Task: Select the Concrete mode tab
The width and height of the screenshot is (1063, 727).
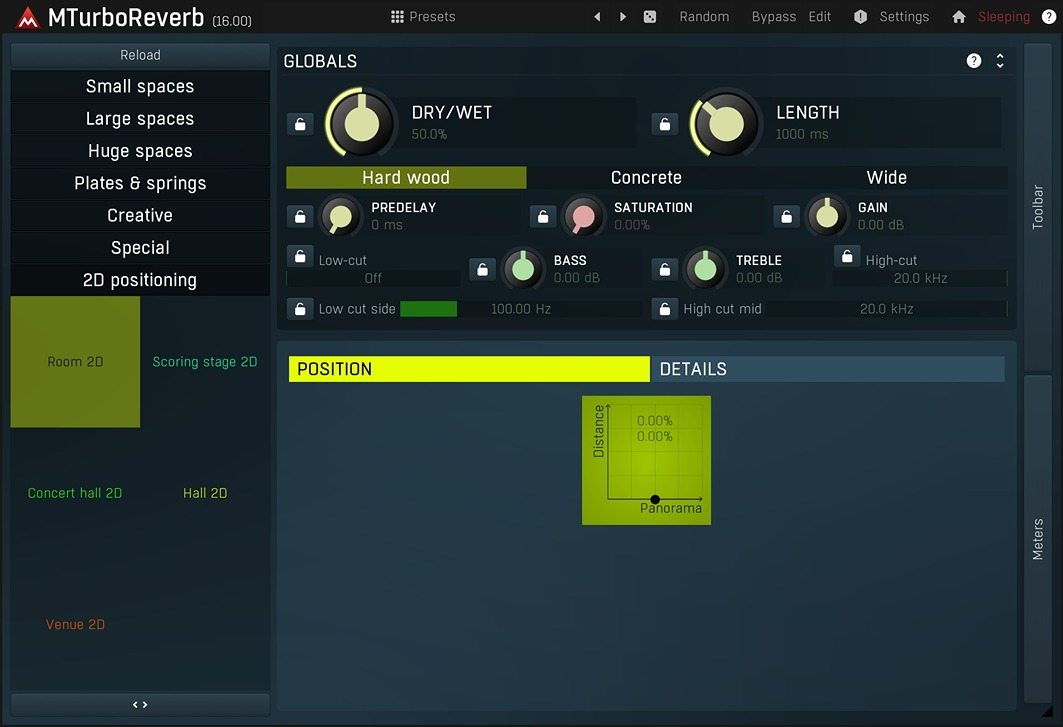Action: [646, 177]
